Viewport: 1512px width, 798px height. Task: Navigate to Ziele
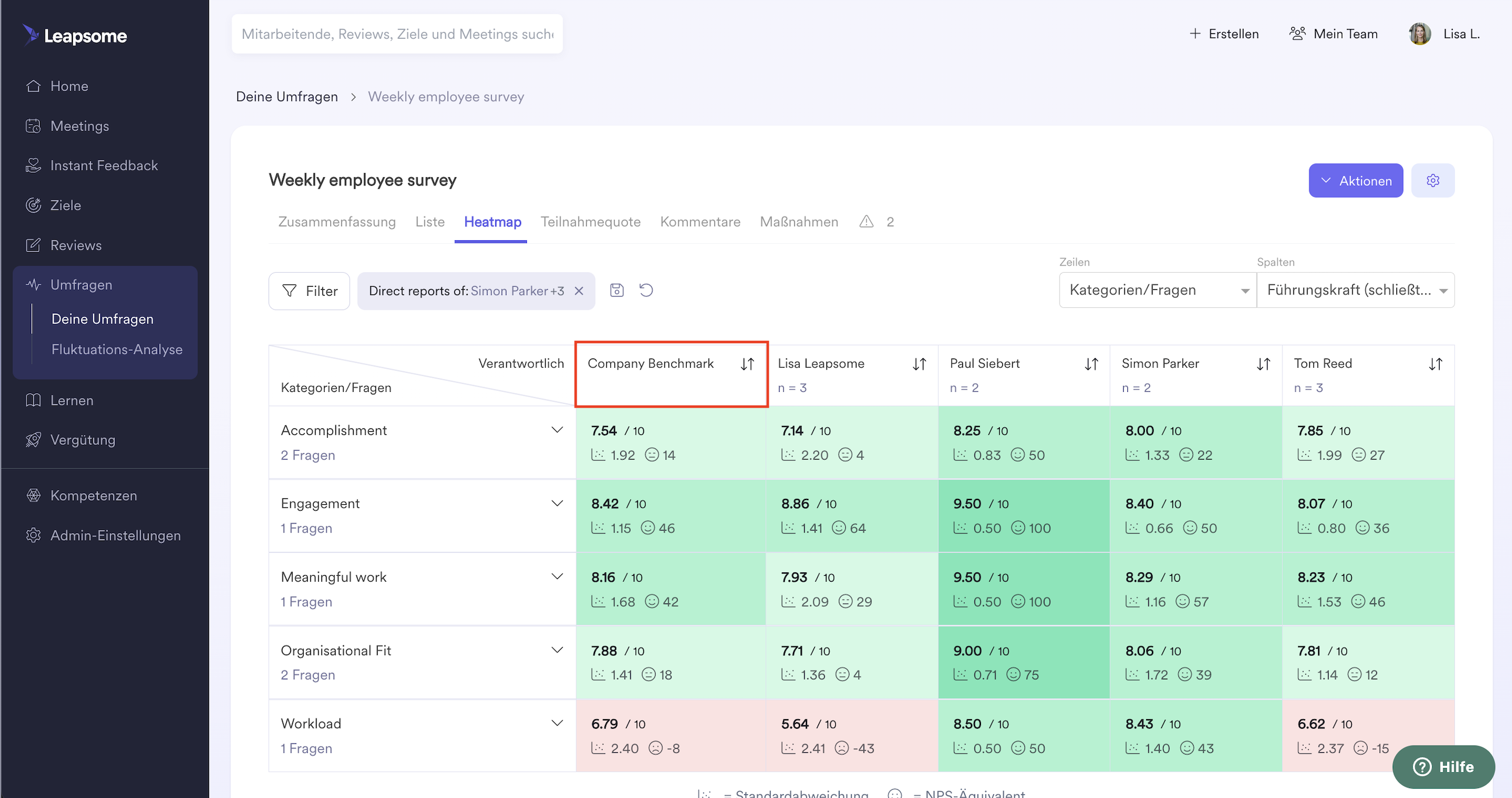53,205
